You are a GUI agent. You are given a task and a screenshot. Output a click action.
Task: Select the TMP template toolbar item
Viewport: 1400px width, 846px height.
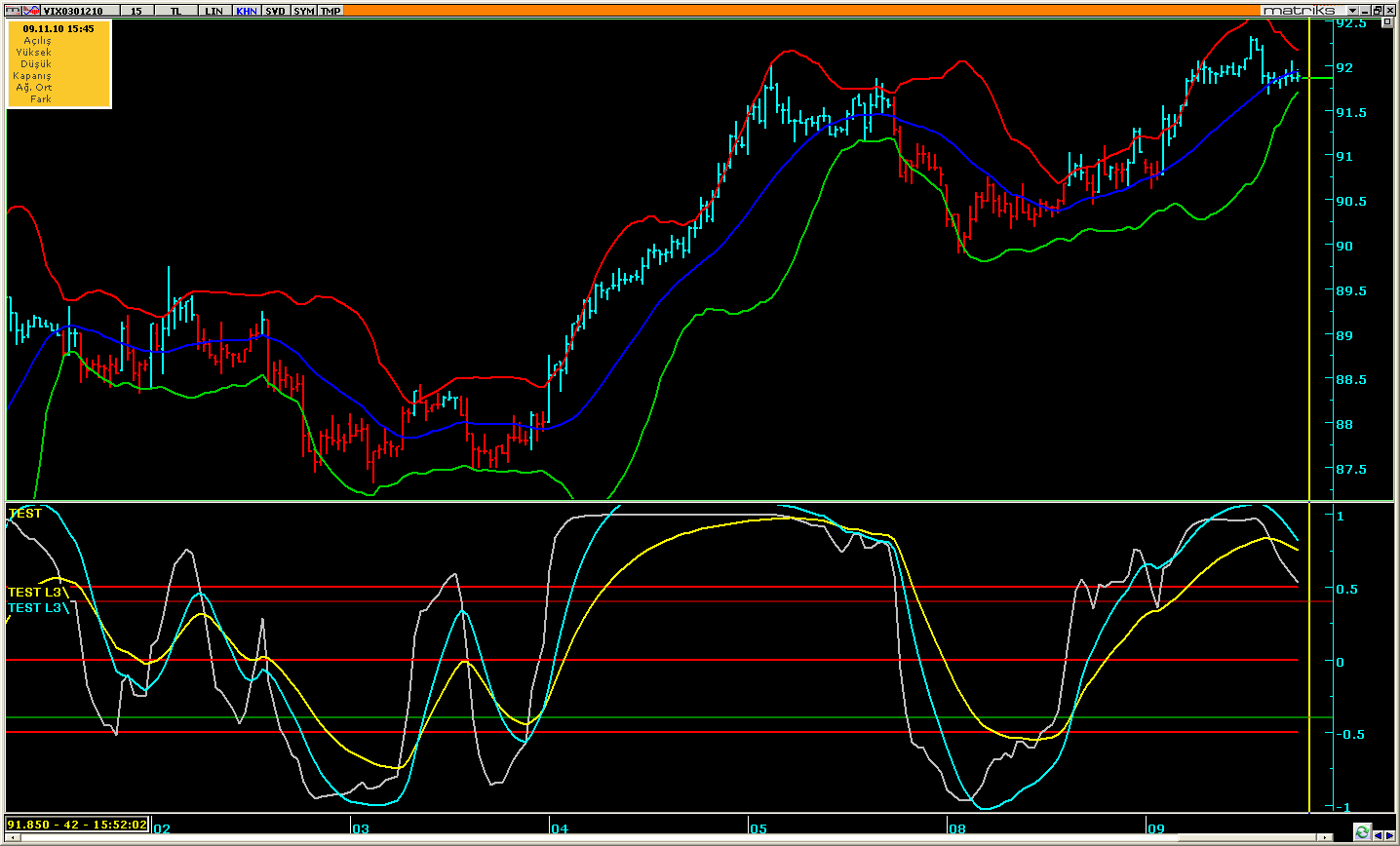click(331, 11)
